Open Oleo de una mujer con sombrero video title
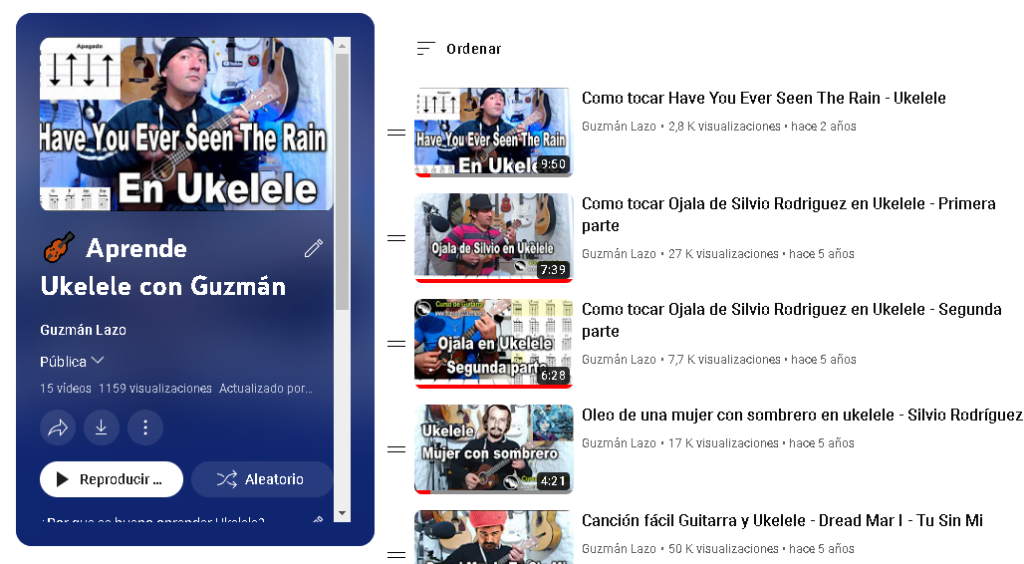The image size is (1024, 564). [801, 415]
